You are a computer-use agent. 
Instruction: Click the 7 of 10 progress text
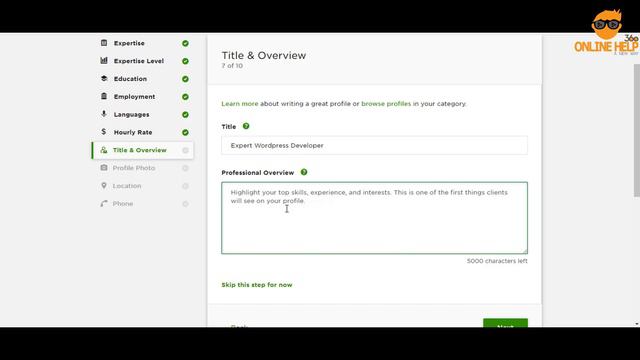232,66
